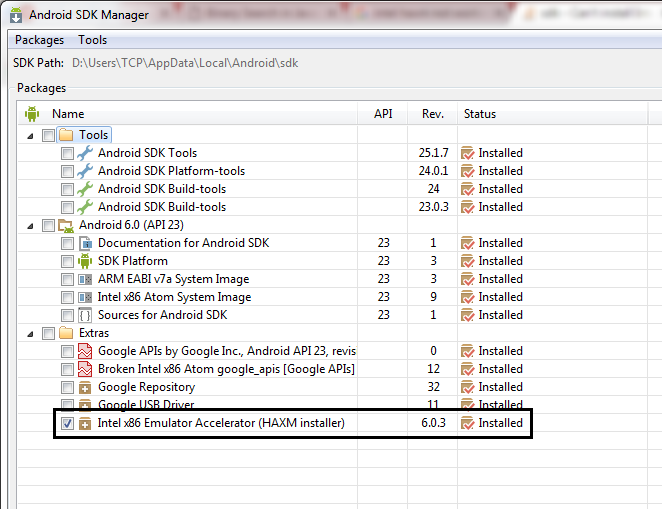Click the ARM EABI v7a System Image icon
The width and height of the screenshot is (662, 509).
click(85, 279)
